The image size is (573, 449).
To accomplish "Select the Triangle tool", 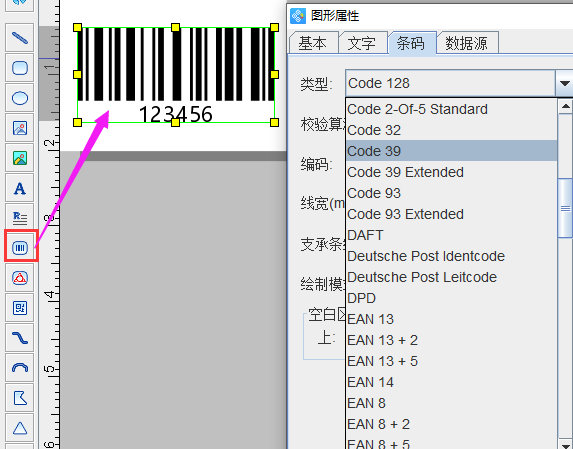I will [20, 428].
